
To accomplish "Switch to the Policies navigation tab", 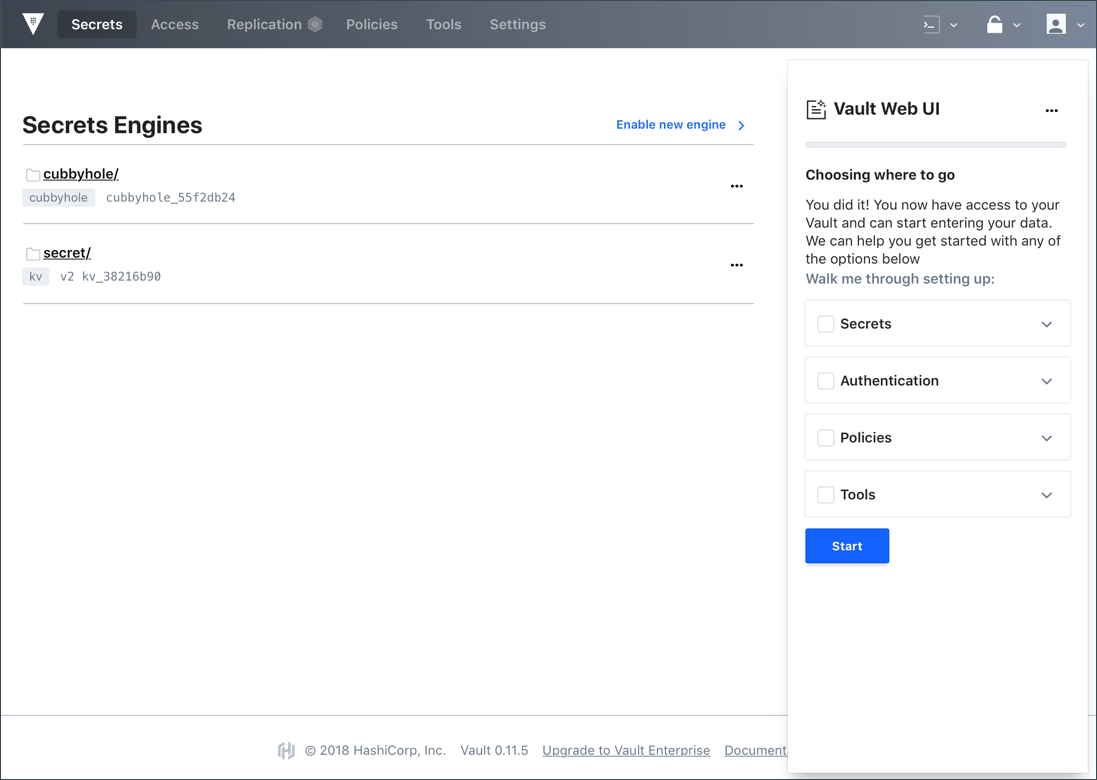I will [x=371, y=24].
